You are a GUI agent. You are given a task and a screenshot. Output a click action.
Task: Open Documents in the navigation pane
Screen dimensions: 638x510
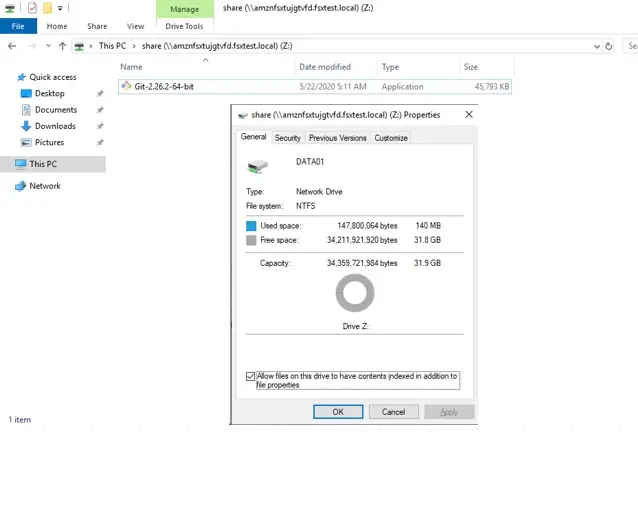(x=56, y=110)
